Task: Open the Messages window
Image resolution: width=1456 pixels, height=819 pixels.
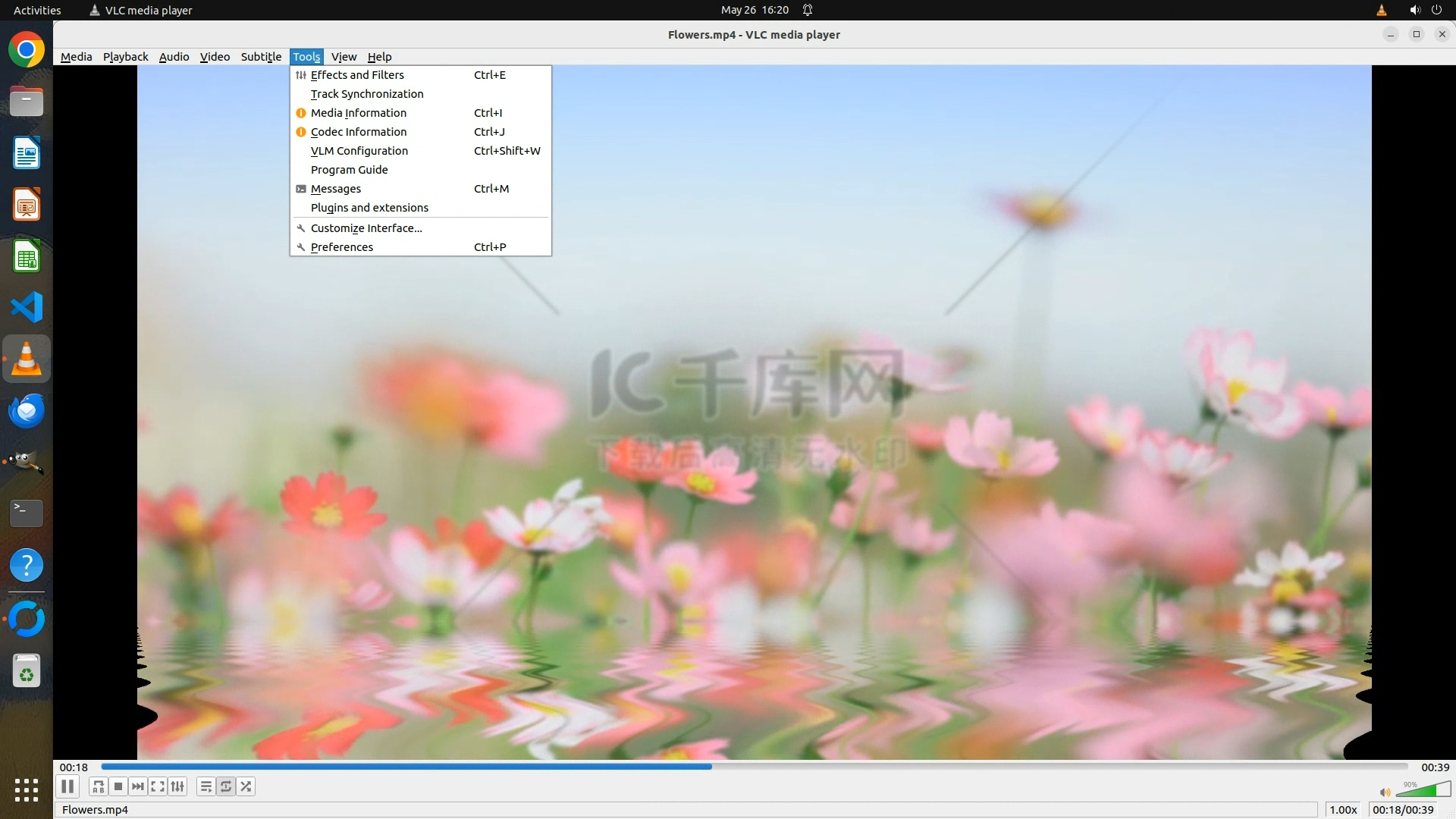Action: point(336,189)
